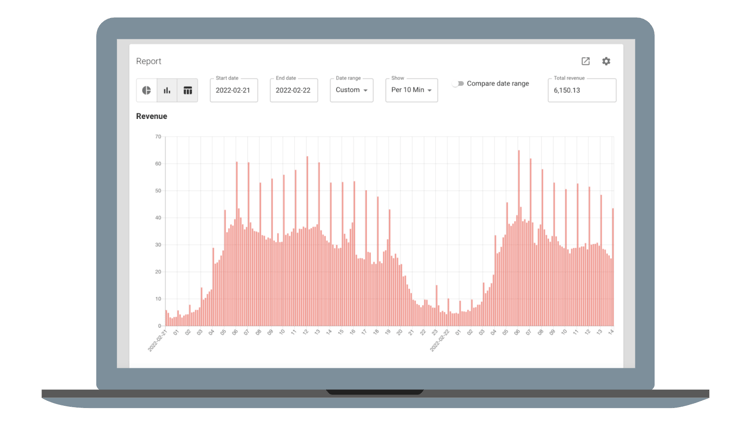Edit the End date field
The height and width of the screenshot is (429, 750).
click(294, 90)
